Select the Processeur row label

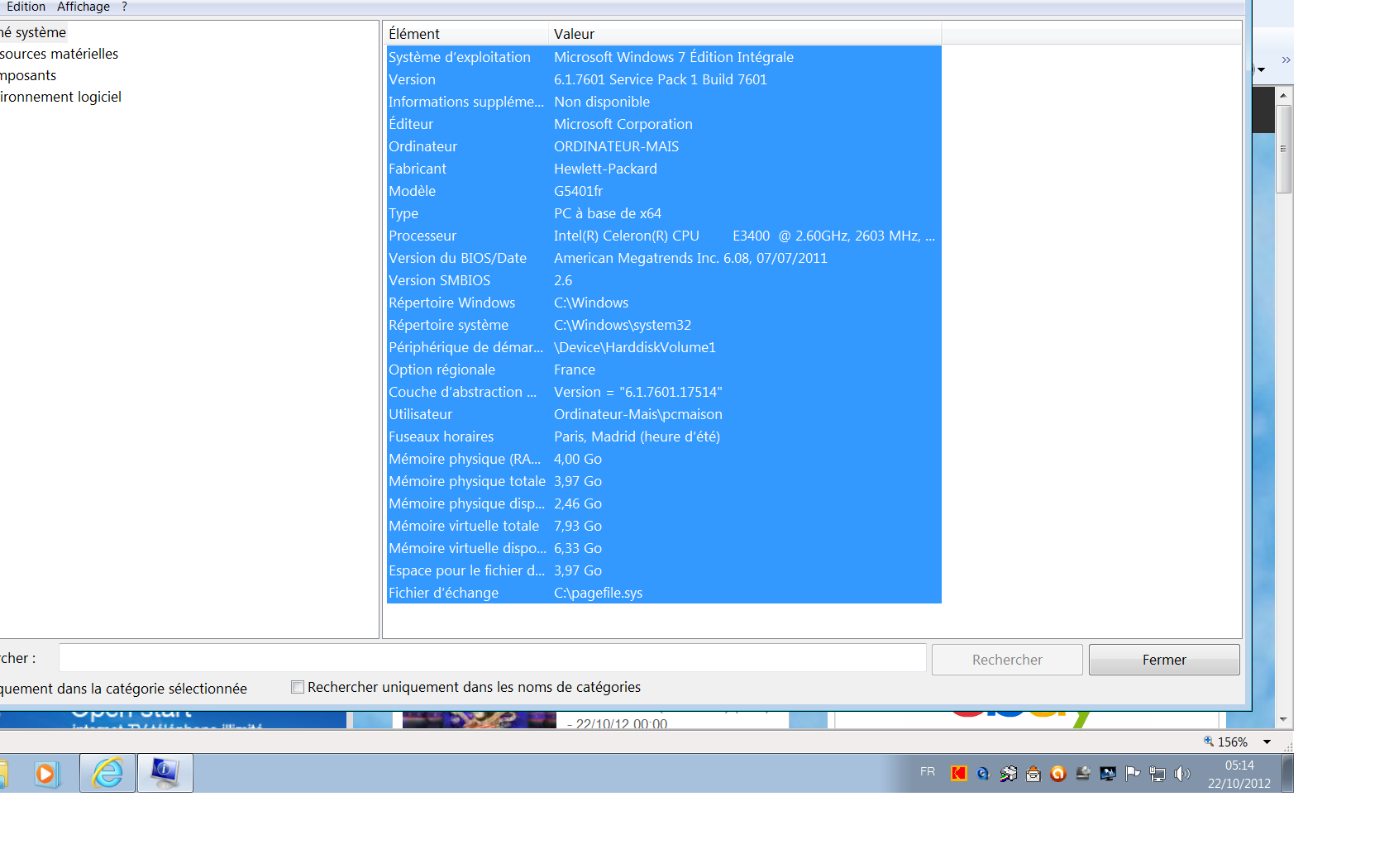coord(422,236)
